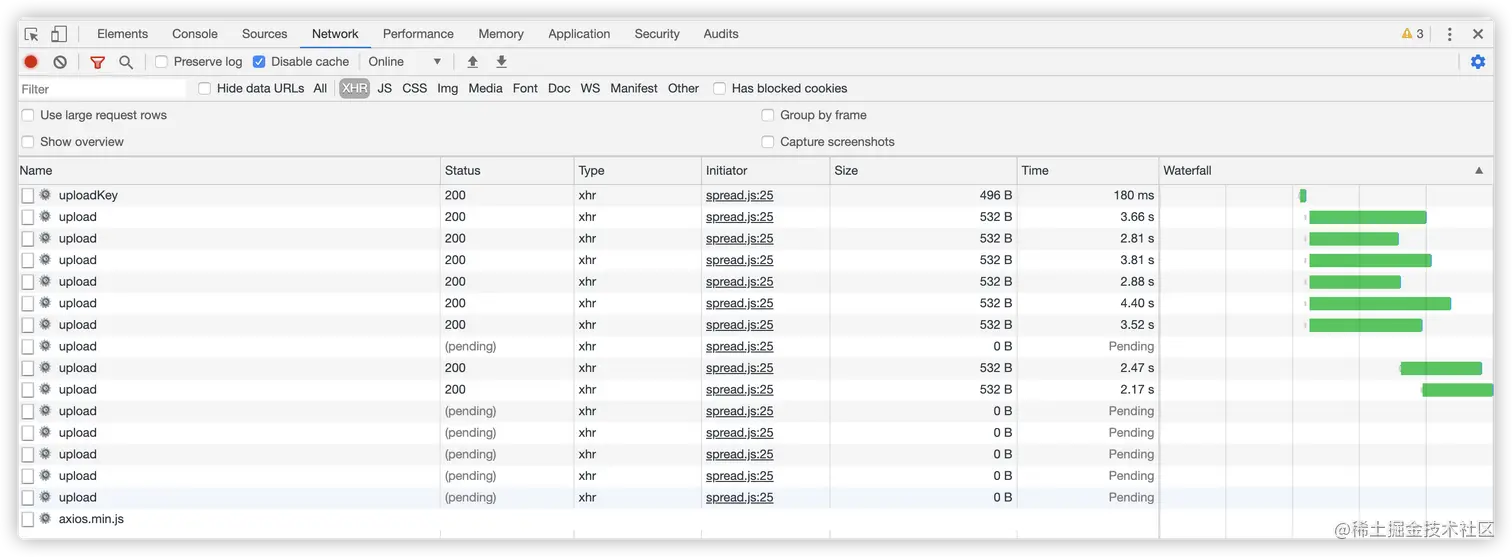
Task: Click the sort arrow in Waterfall header
Action: click(1479, 171)
